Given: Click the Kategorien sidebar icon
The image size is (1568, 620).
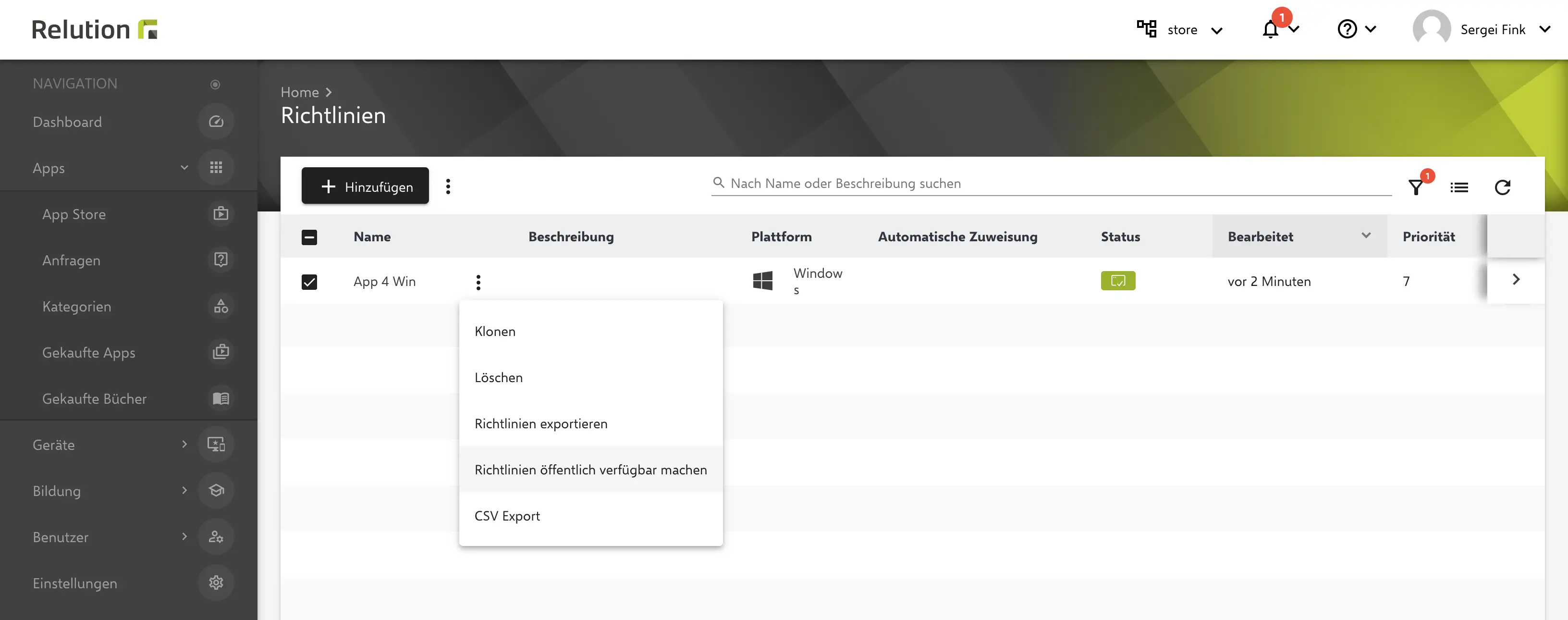Looking at the screenshot, I should point(220,306).
